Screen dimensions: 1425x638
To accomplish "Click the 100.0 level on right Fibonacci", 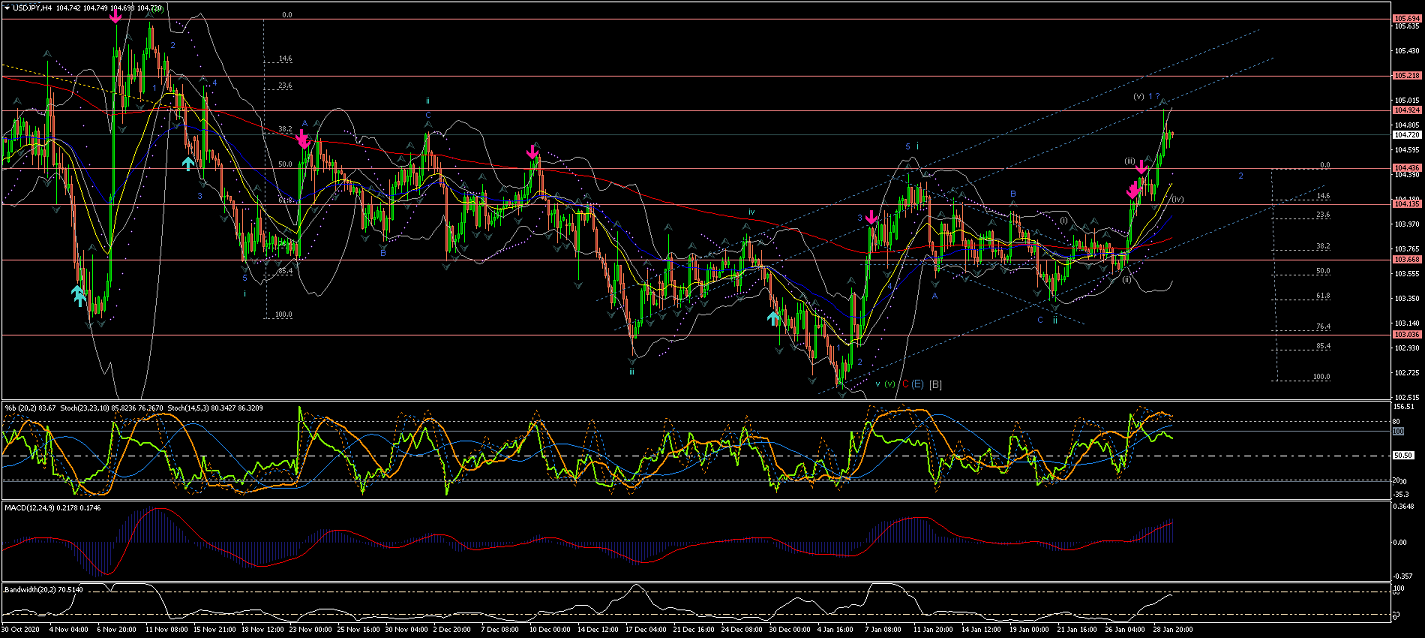I will pyautogui.click(x=1322, y=377).
